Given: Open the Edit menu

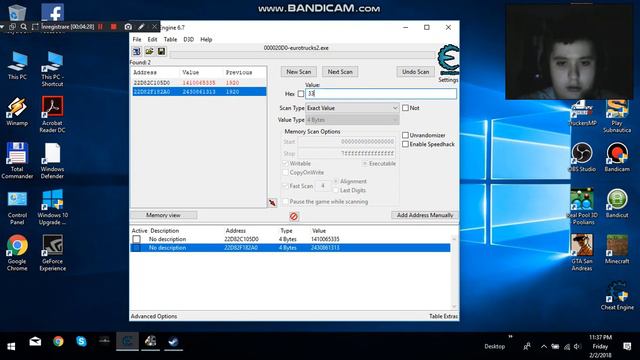Looking at the screenshot, I should coord(152,40).
